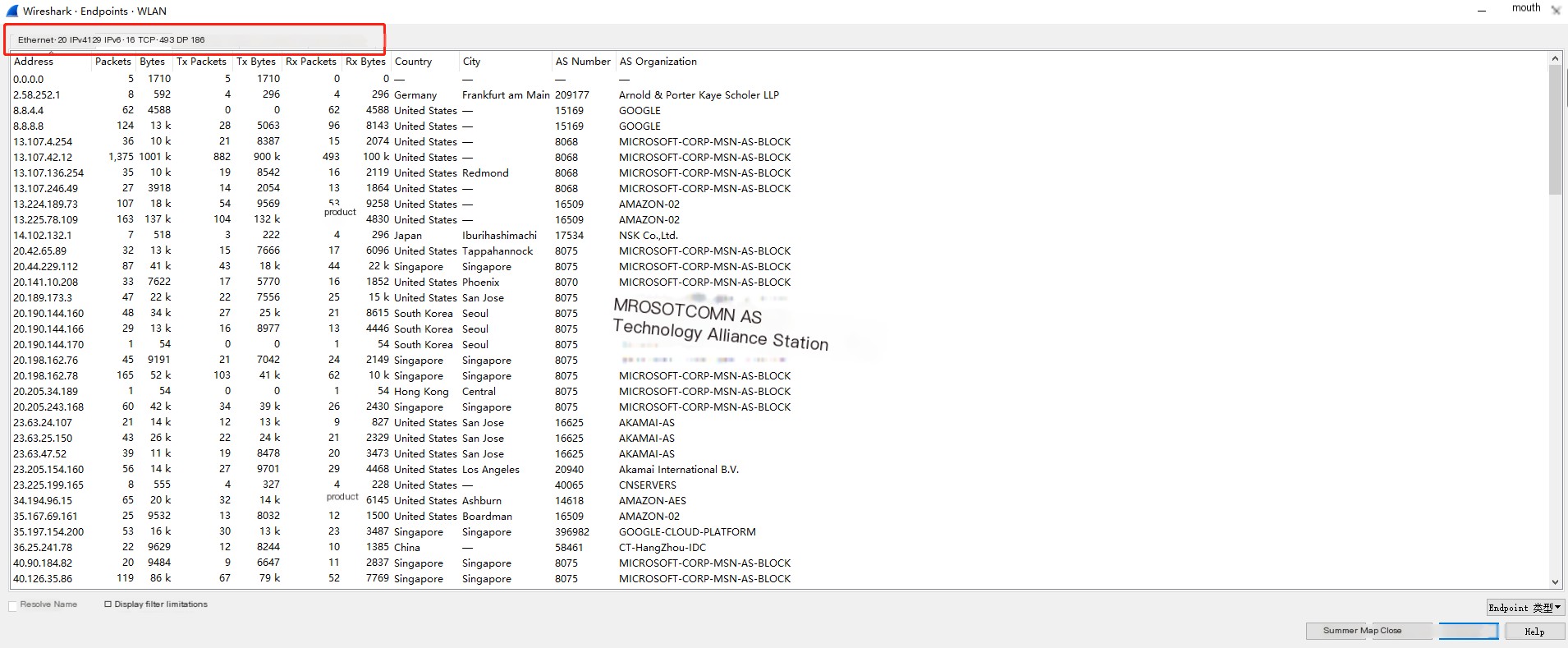Sort by Tx Bytes column header

point(257,62)
